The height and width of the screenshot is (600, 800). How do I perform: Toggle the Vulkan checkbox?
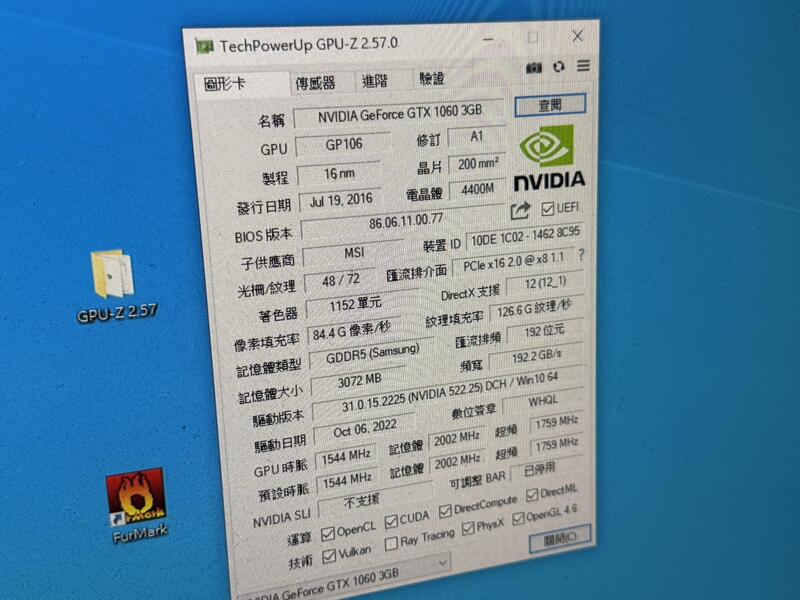pyautogui.click(x=330, y=555)
